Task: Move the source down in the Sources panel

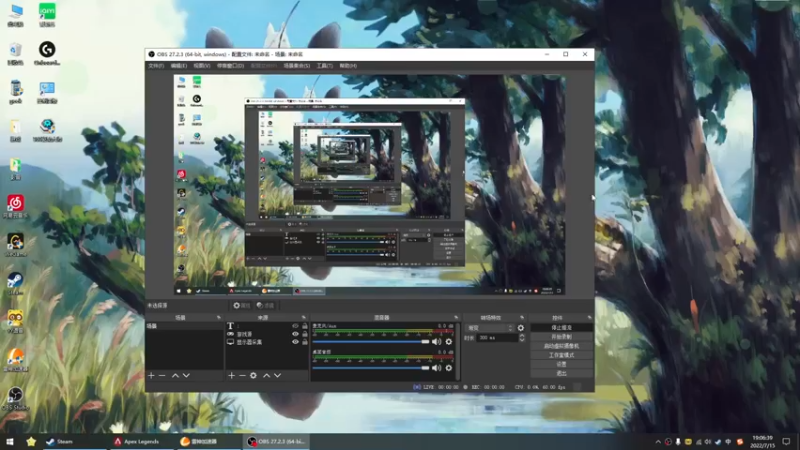Action: click(x=278, y=376)
